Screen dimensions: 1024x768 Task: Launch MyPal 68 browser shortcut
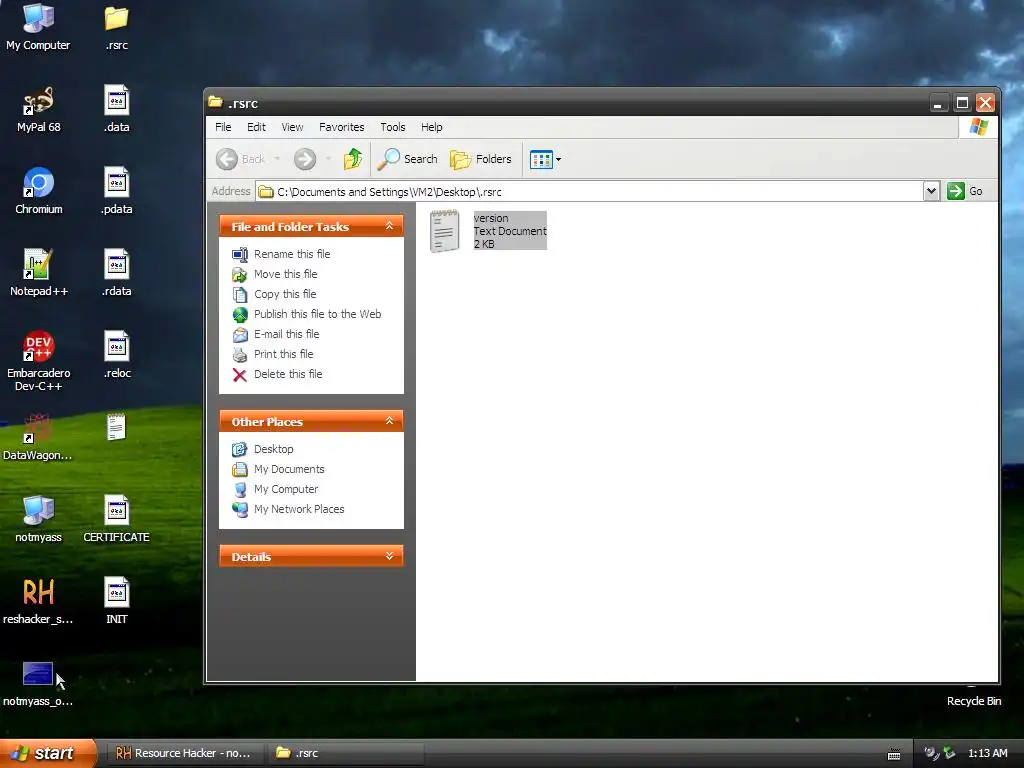[x=38, y=110]
